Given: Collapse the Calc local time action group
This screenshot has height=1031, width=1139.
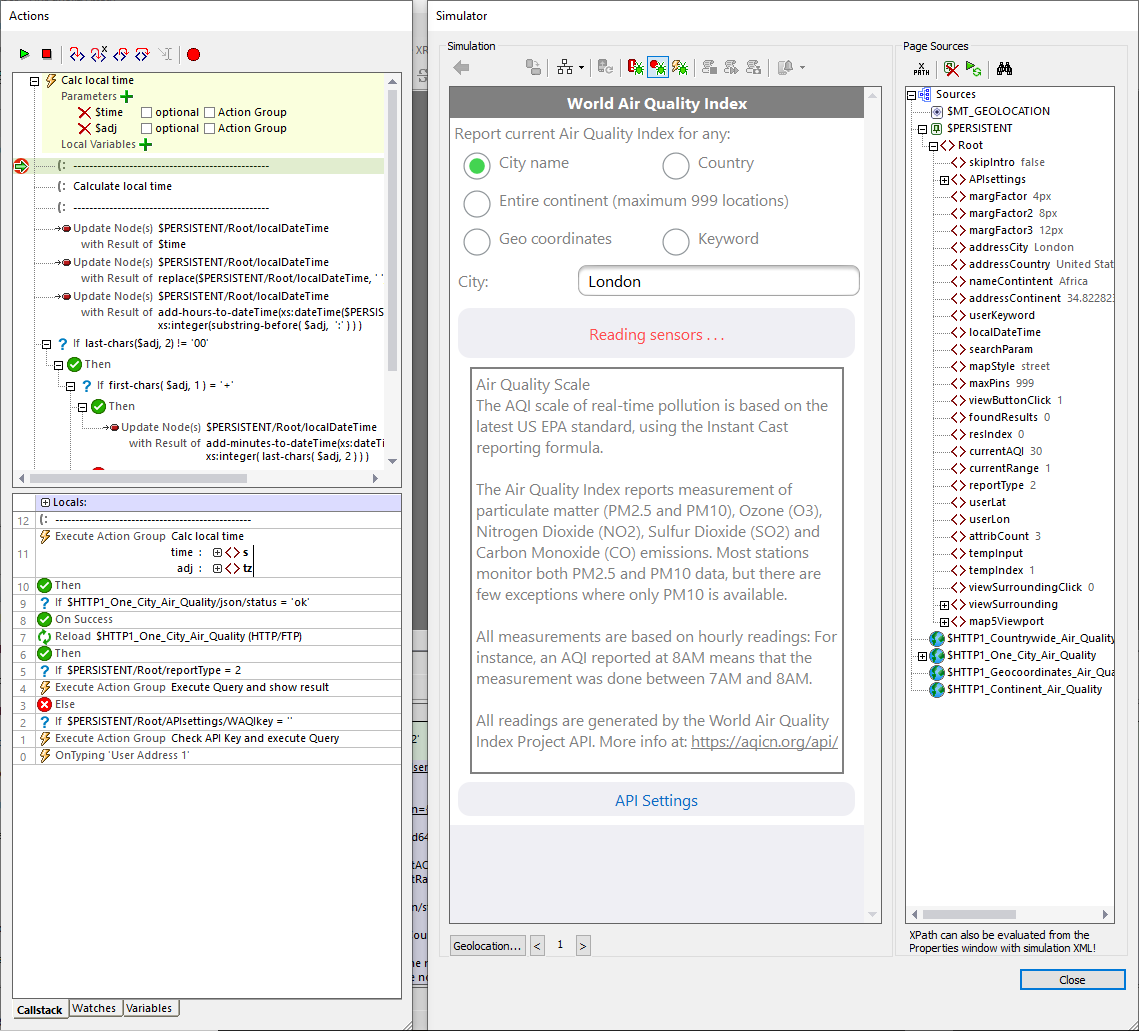Looking at the screenshot, I should [34, 81].
